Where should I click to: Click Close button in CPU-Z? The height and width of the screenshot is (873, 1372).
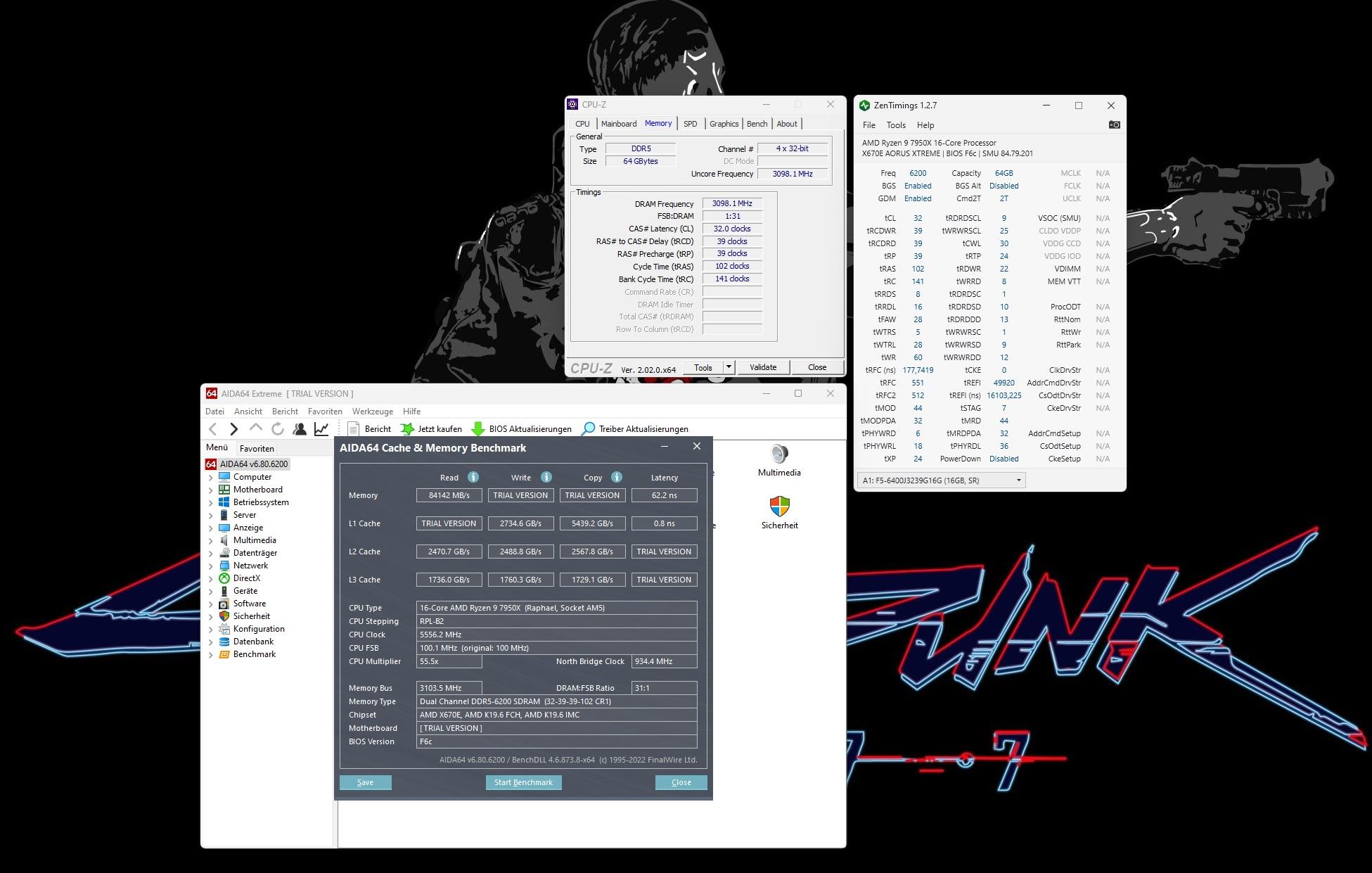point(817,367)
